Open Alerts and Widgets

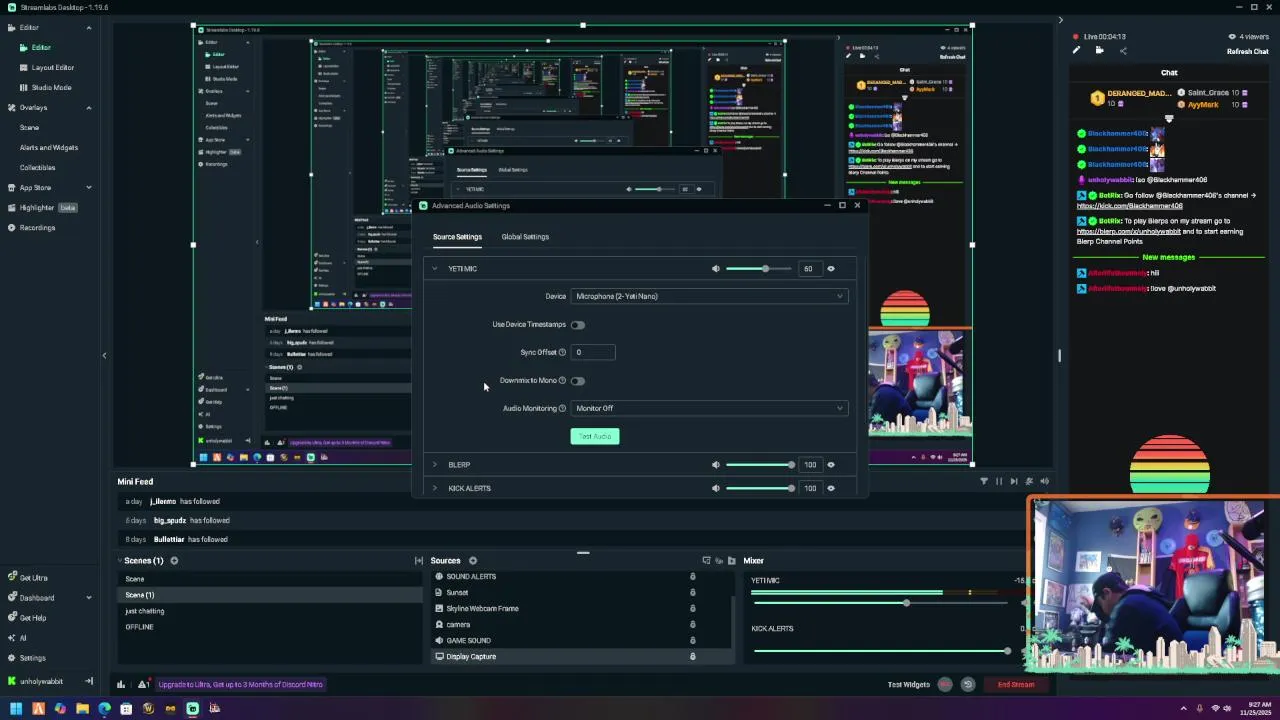pyautogui.click(x=48, y=148)
